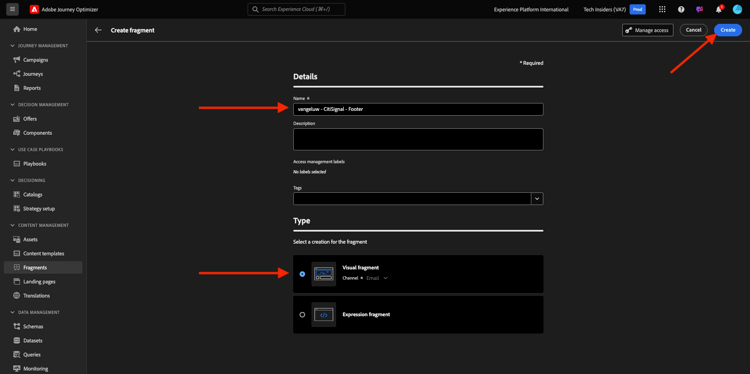
Task: Collapse the Decision Management section
Action: [12, 105]
